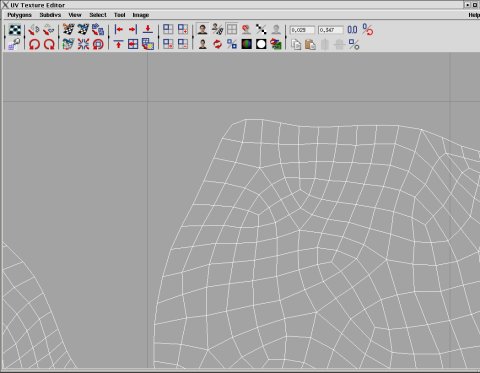Screen dimensions: 480x373
Task: Sew selected UV edges together icon
Action: (83, 30)
